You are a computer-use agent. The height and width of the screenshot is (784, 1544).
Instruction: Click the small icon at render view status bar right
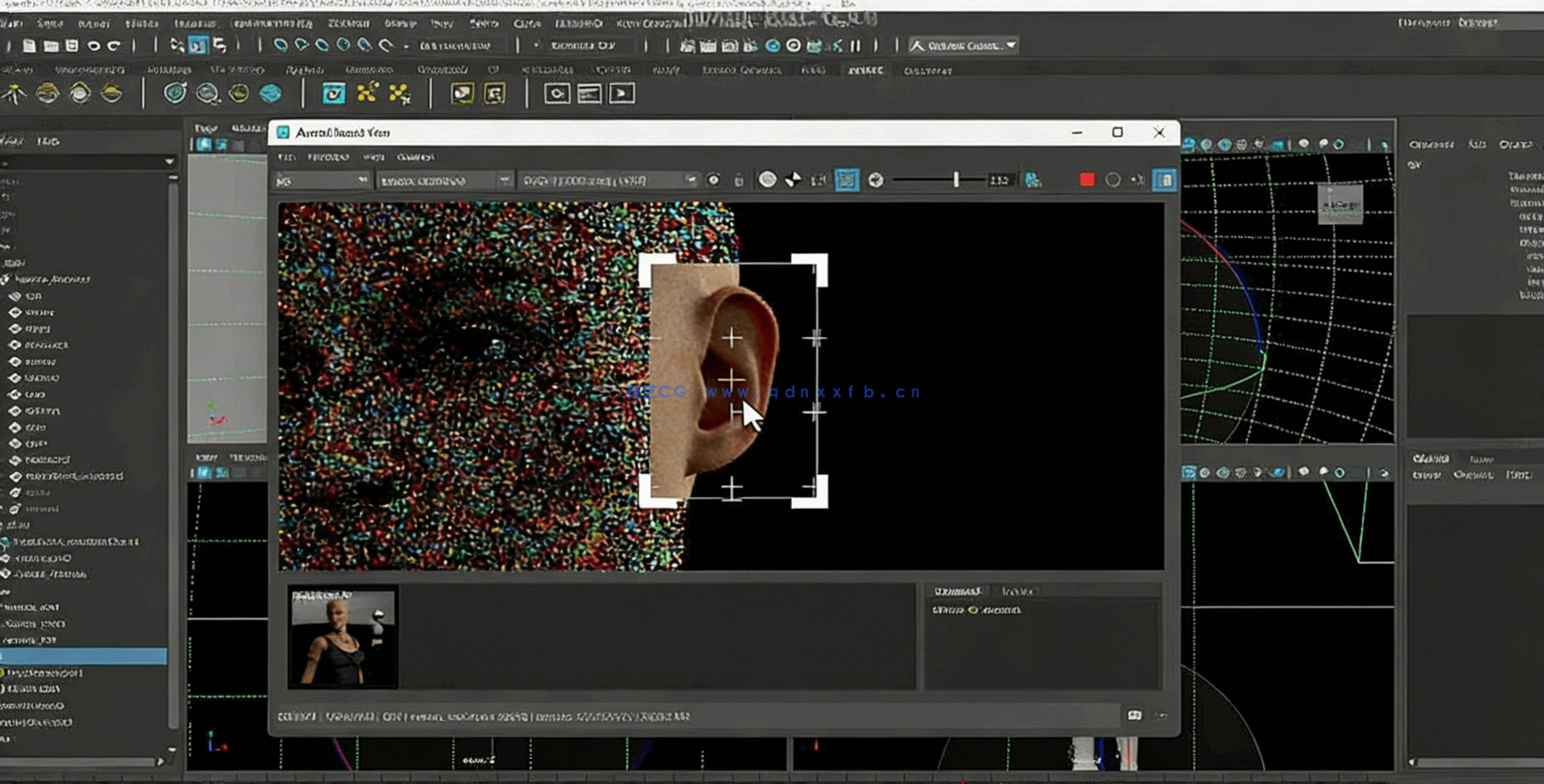[x=1135, y=716]
